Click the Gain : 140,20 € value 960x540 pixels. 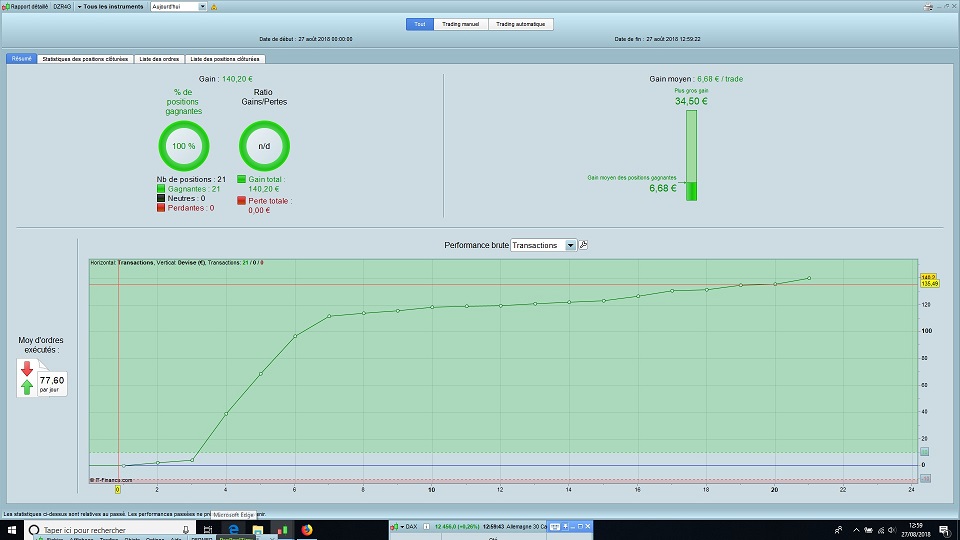(225, 79)
